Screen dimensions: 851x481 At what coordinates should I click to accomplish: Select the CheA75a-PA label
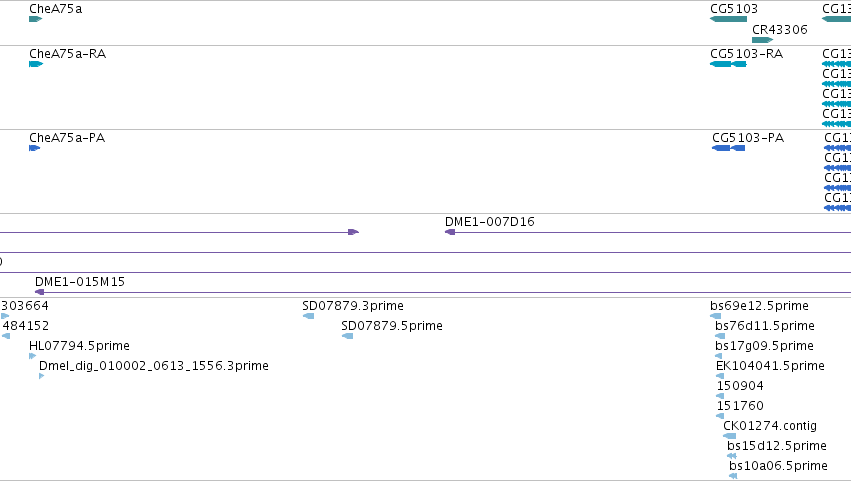point(67,138)
